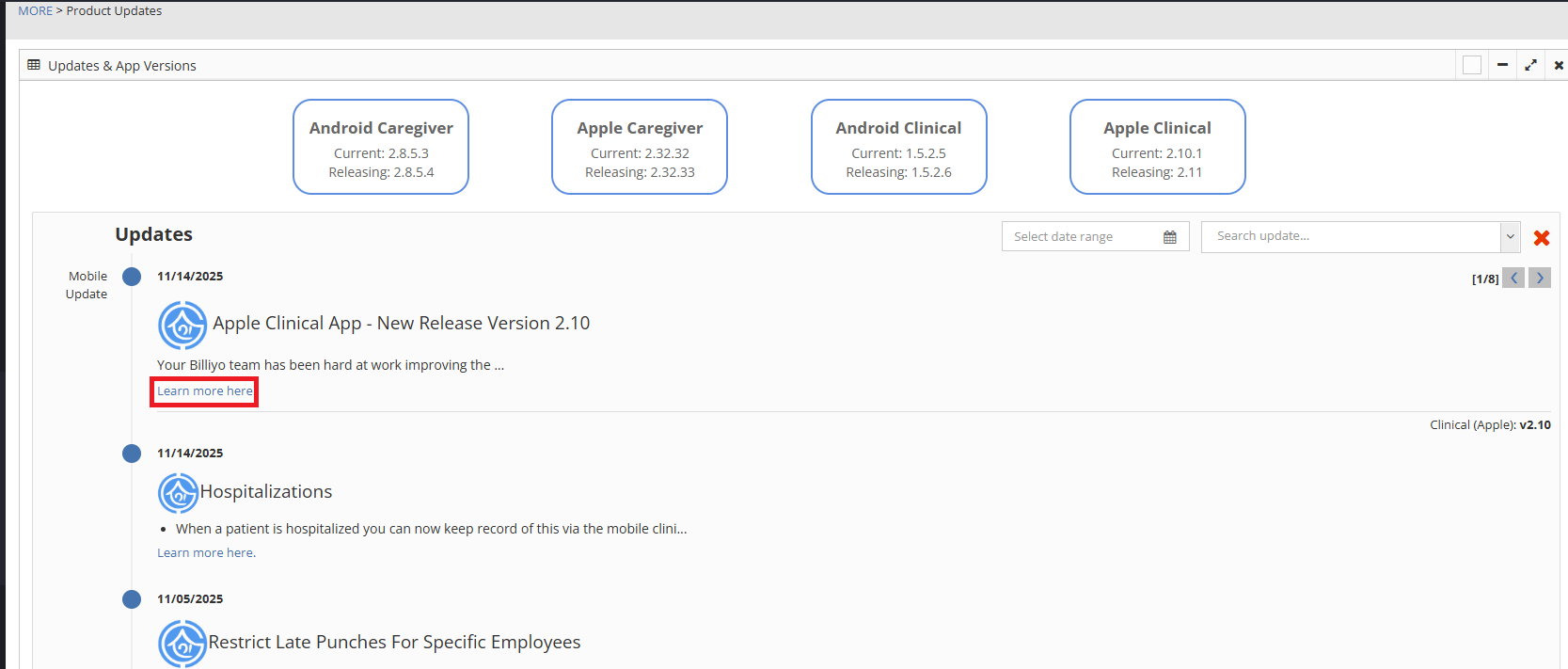Select the Android Caregiver version card
The width and height of the screenshot is (1568, 669).
(381, 147)
